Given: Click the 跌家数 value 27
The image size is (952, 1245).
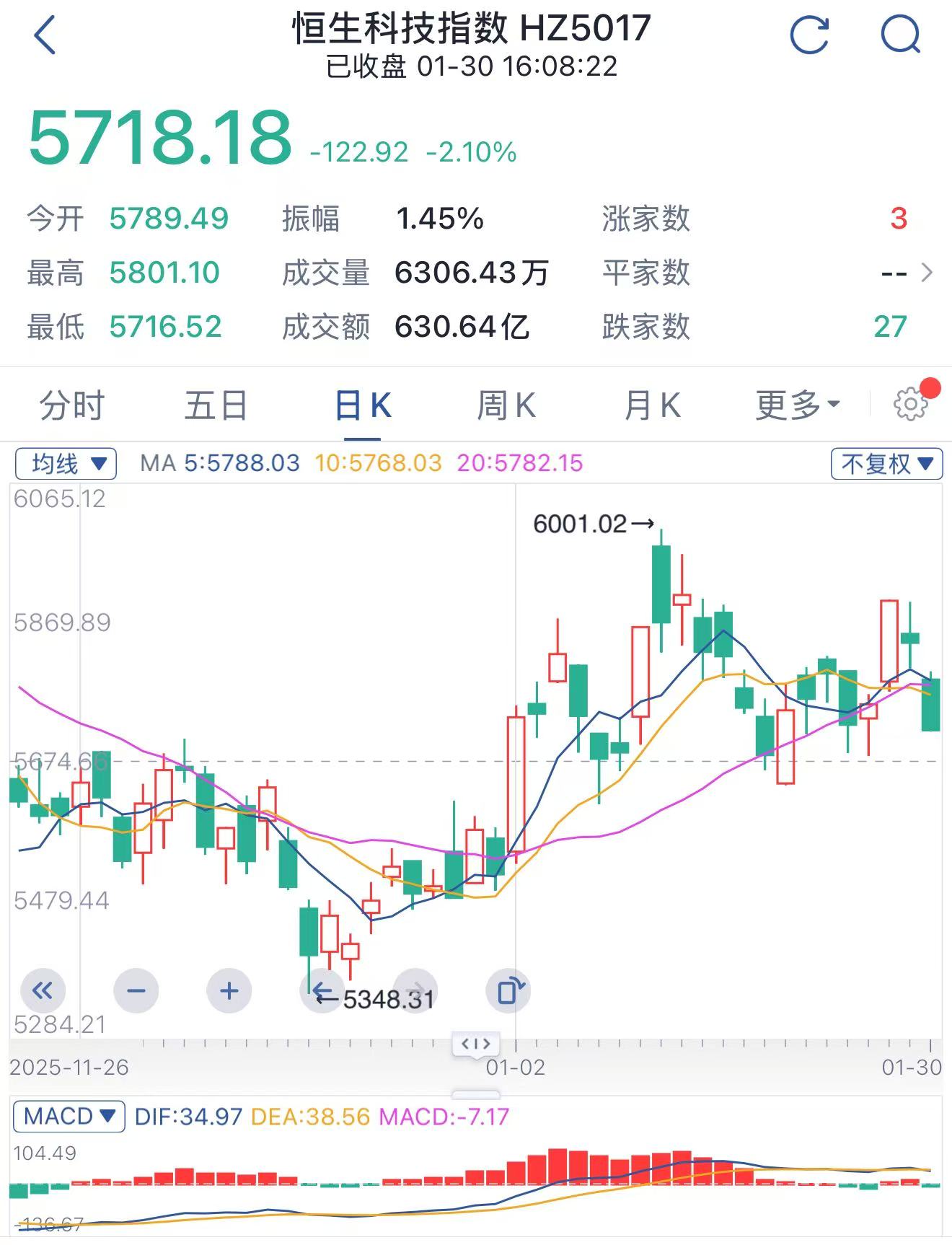Looking at the screenshot, I should [x=890, y=327].
